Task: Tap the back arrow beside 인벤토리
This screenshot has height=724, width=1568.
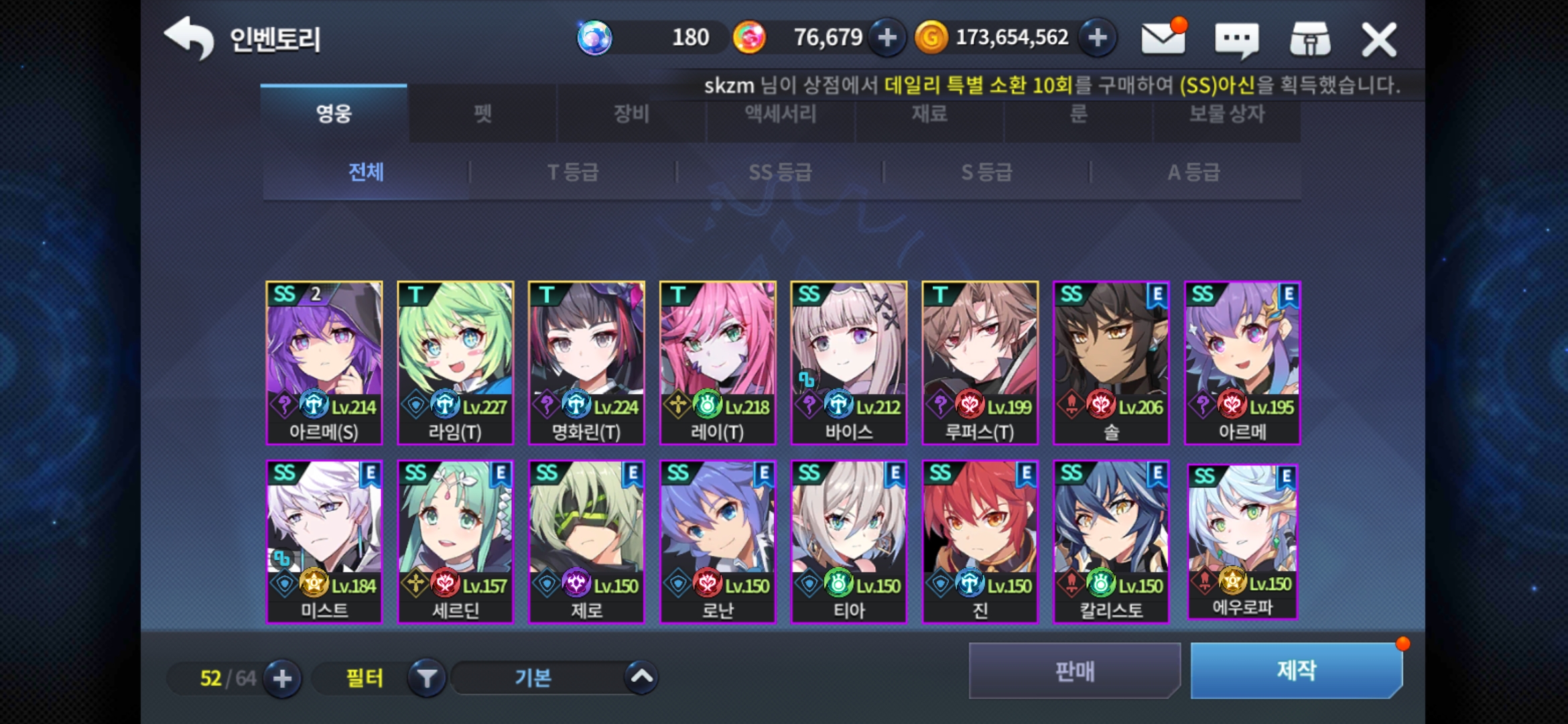Action: (x=189, y=38)
